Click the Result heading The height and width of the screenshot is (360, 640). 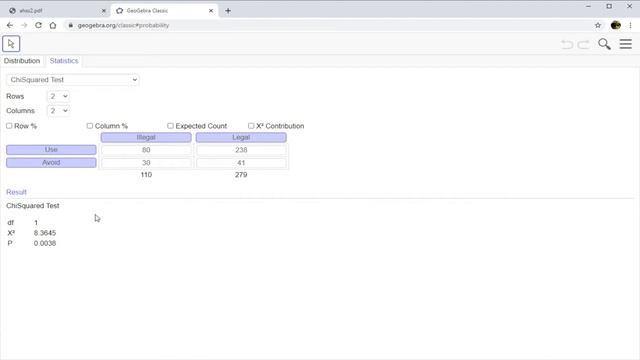tap(16, 192)
